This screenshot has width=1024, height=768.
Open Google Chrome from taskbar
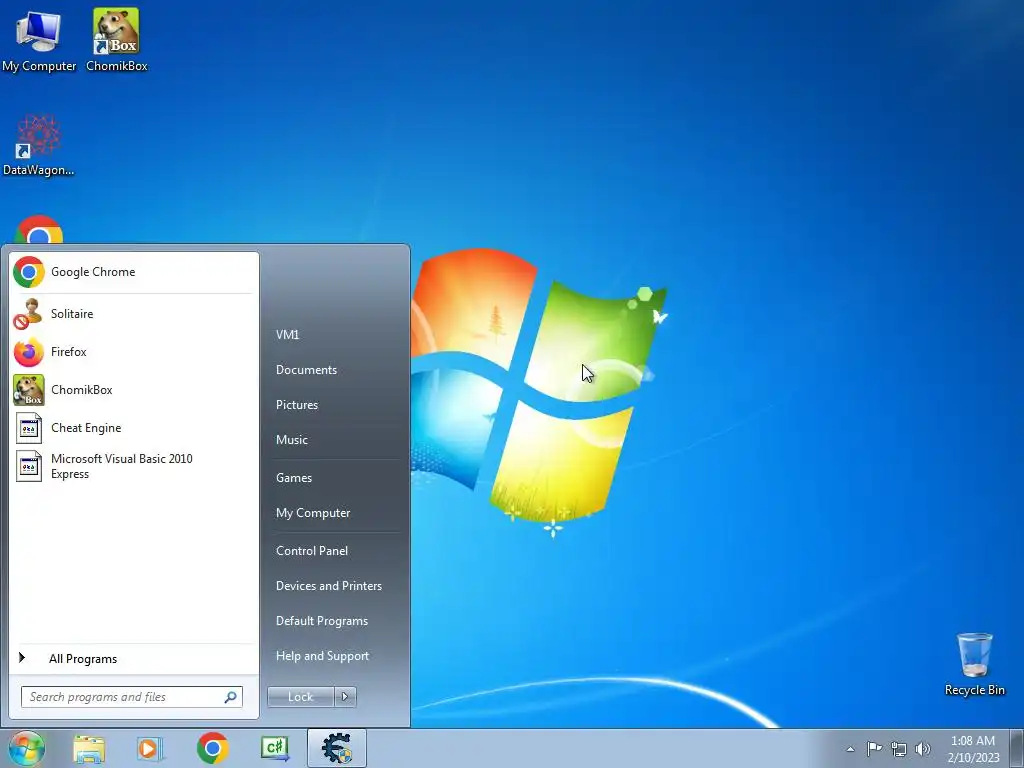pyautogui.click(x=212, y=748)
